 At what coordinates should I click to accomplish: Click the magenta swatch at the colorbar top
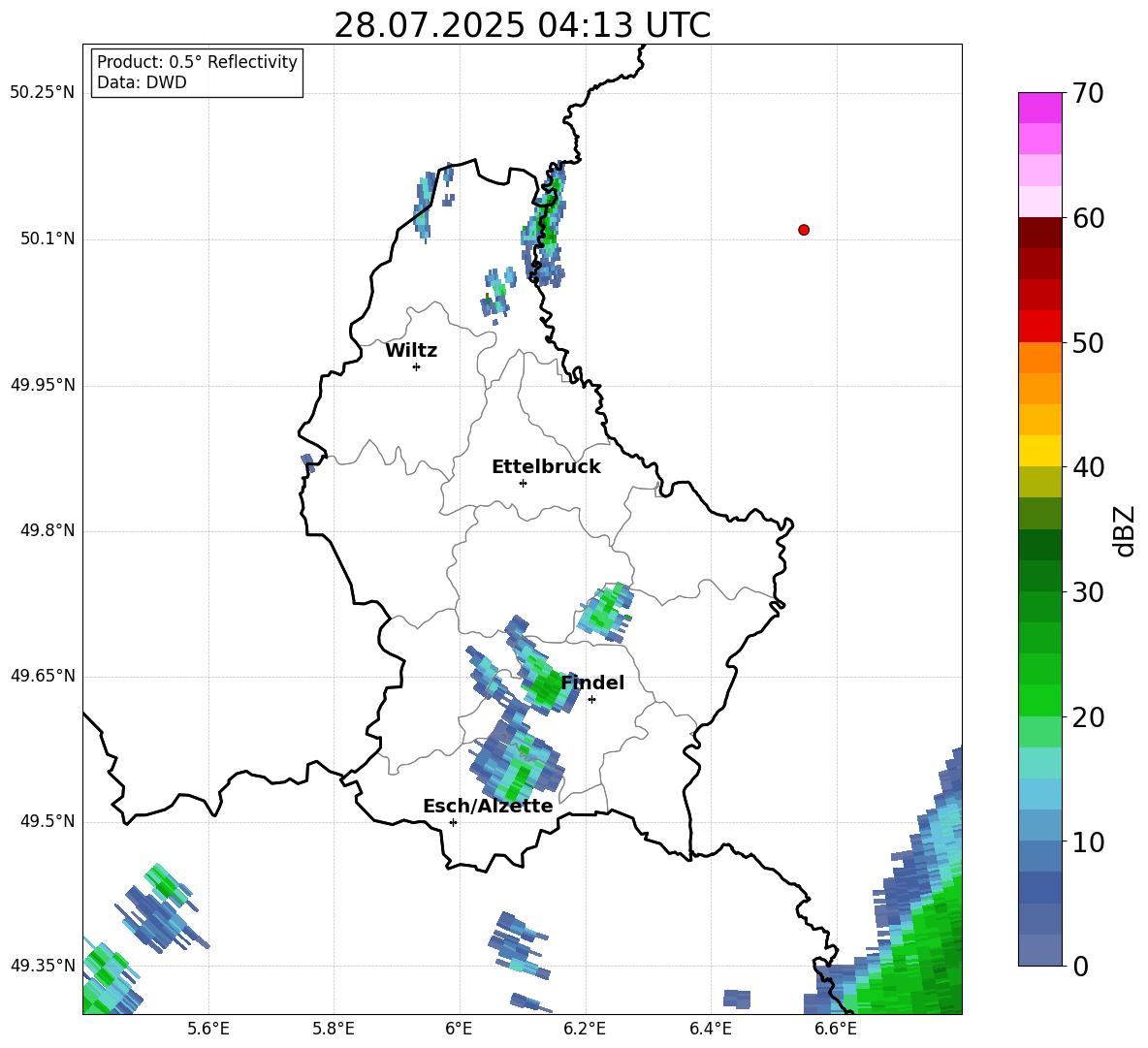coord(1039,109)
